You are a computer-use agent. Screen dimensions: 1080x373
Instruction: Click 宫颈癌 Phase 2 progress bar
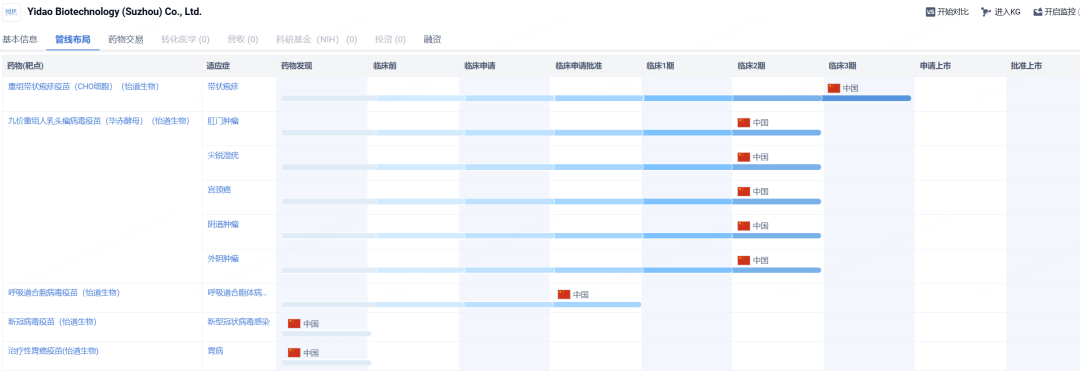pos(776,202)
